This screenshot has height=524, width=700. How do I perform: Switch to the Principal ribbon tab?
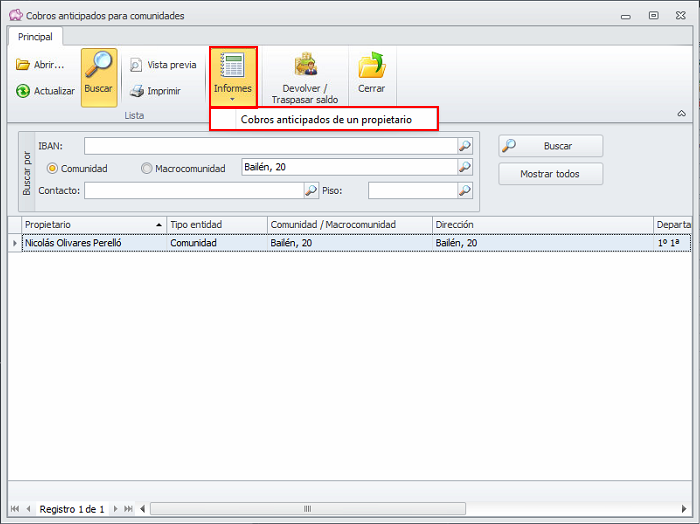35,37
